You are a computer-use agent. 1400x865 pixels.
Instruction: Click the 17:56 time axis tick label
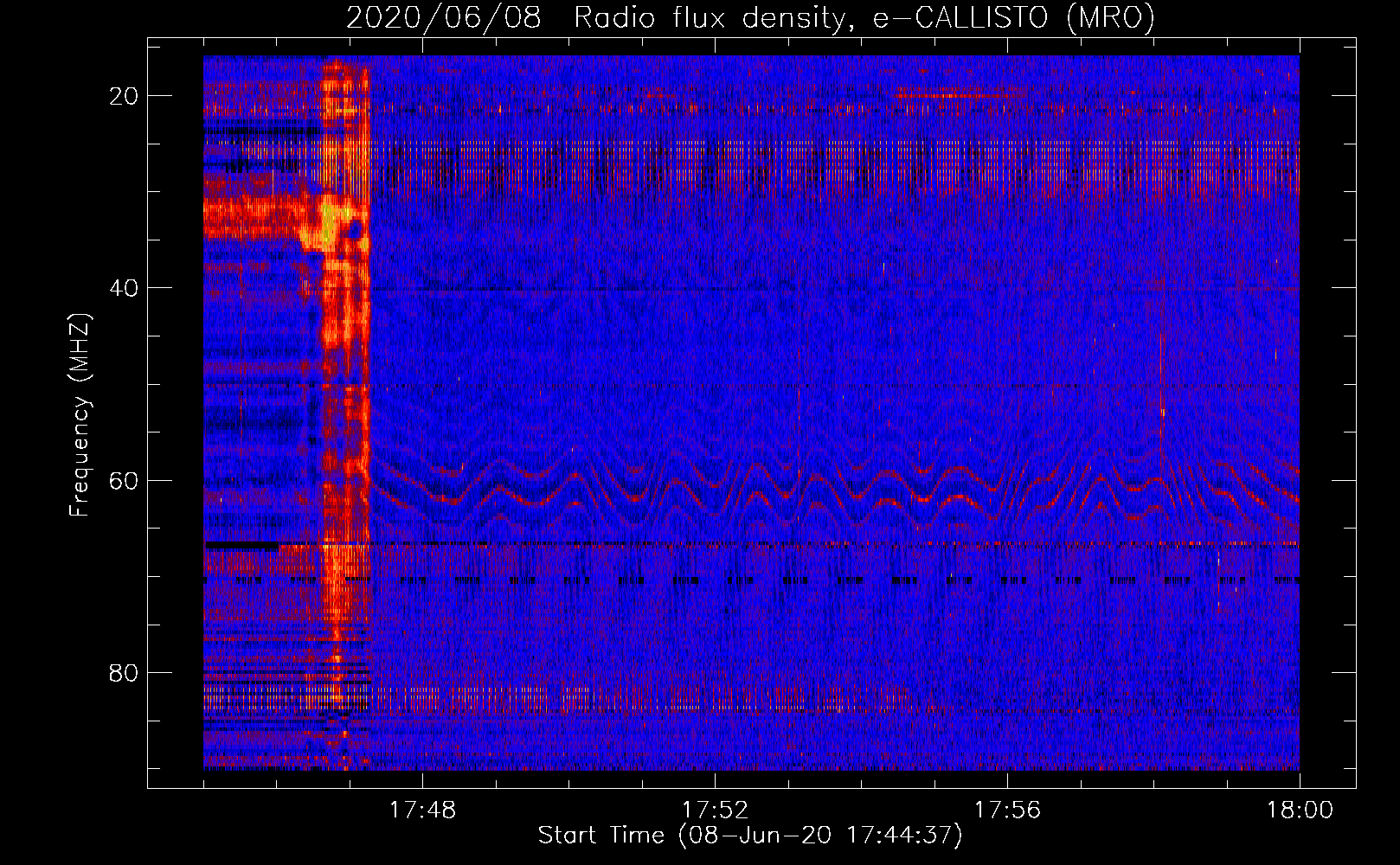pyautogui.click(x=1007, y=811)
